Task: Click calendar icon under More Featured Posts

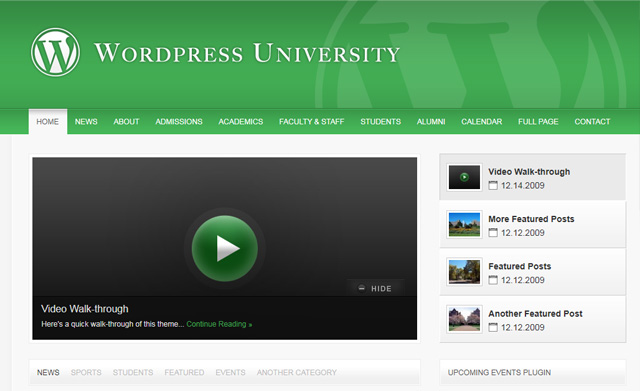Action: point(493,233)
